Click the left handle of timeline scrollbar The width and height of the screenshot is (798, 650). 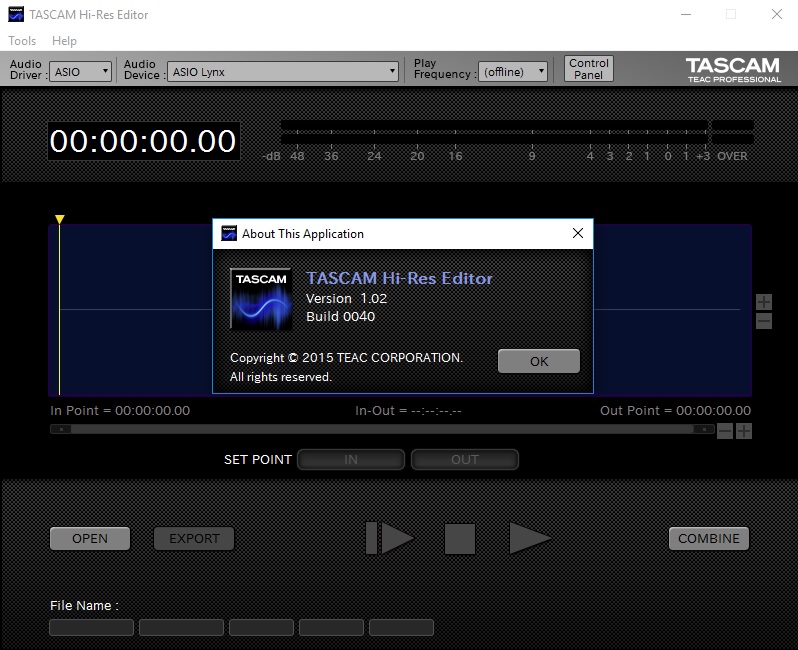[x=61, y=429]
